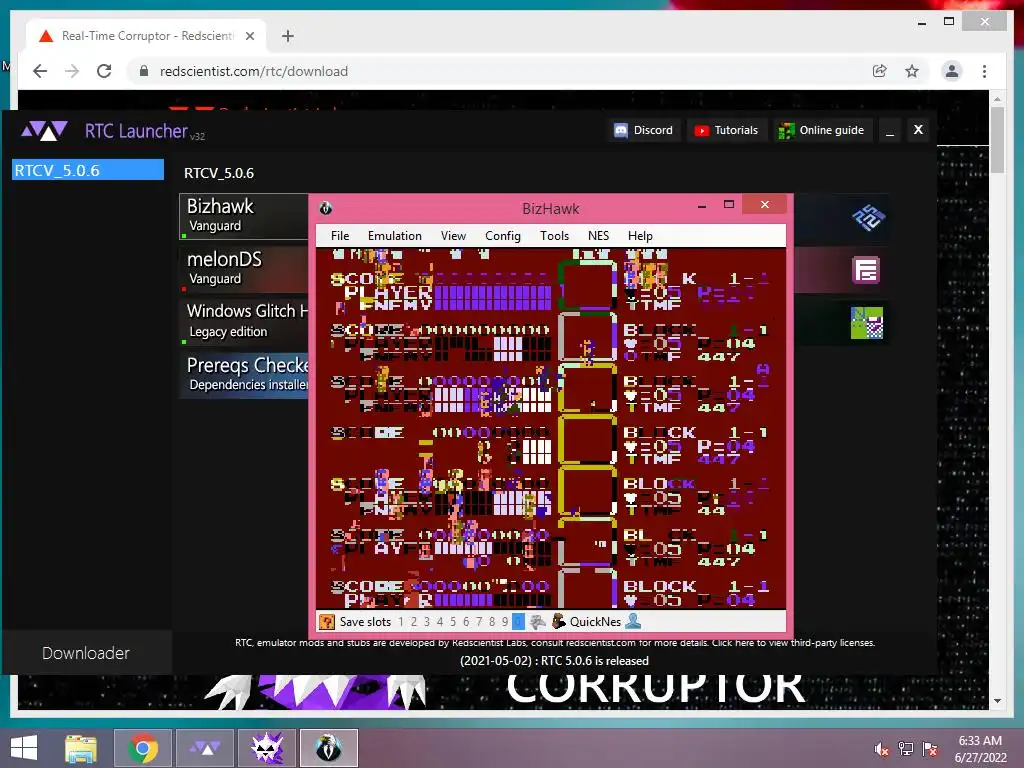Launch Windows Glitch Harvester Legacy edition entry
Screen dimensions: 1024x768
[244, 321]
